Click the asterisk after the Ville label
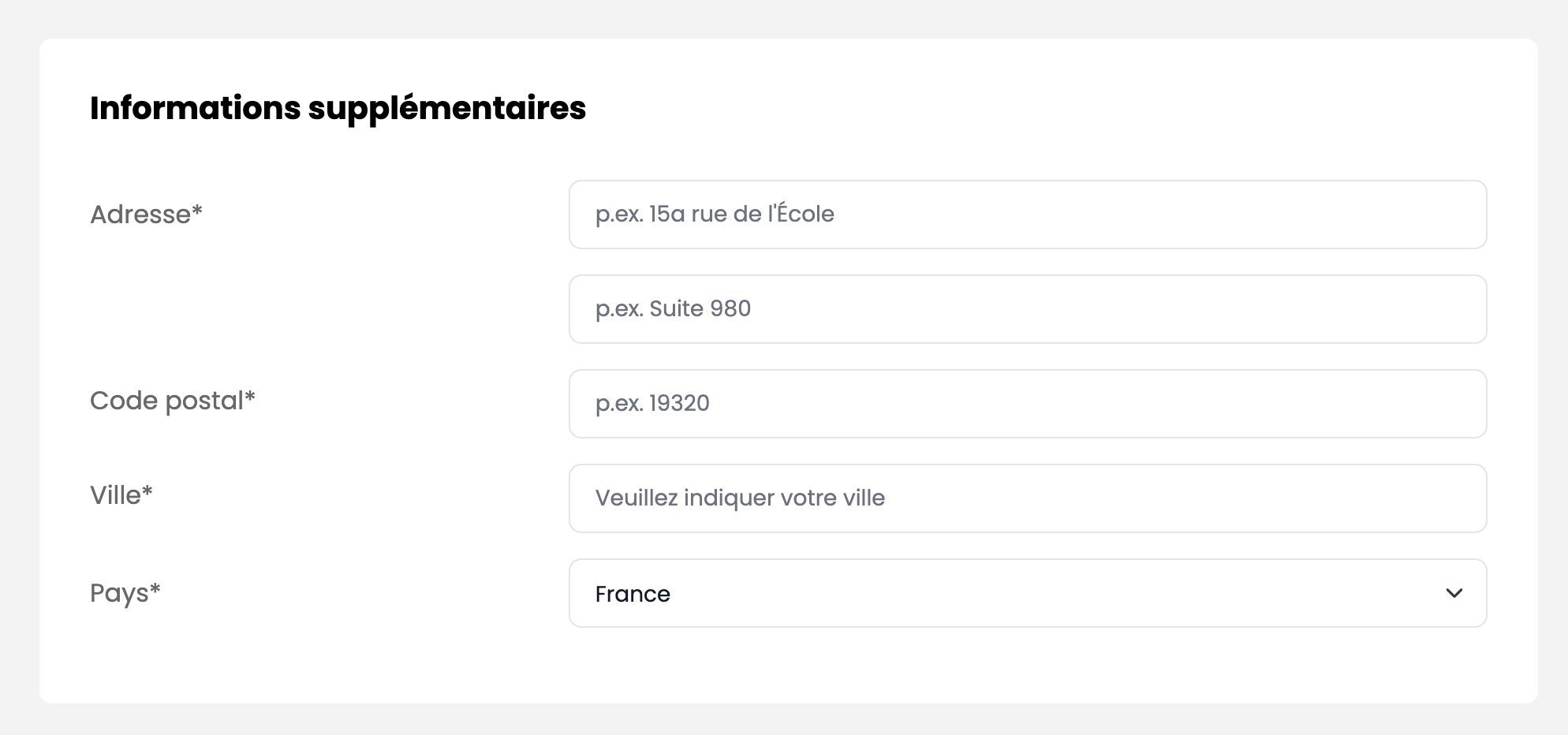This screenshot has height=735, width=1568. coord(147,491)
